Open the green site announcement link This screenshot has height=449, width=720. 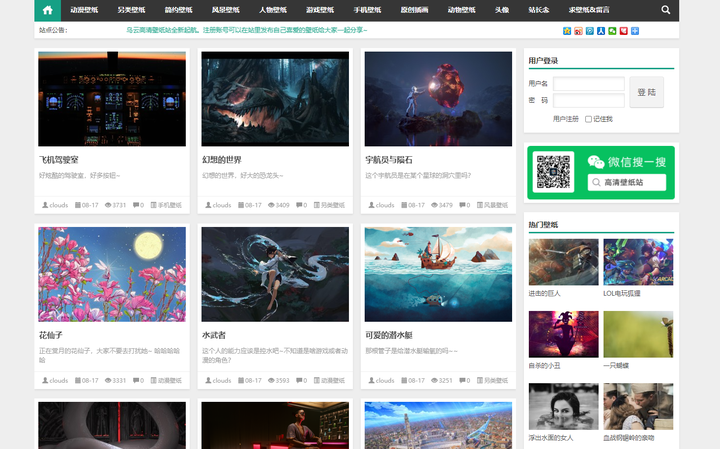[x=247, y=30]
